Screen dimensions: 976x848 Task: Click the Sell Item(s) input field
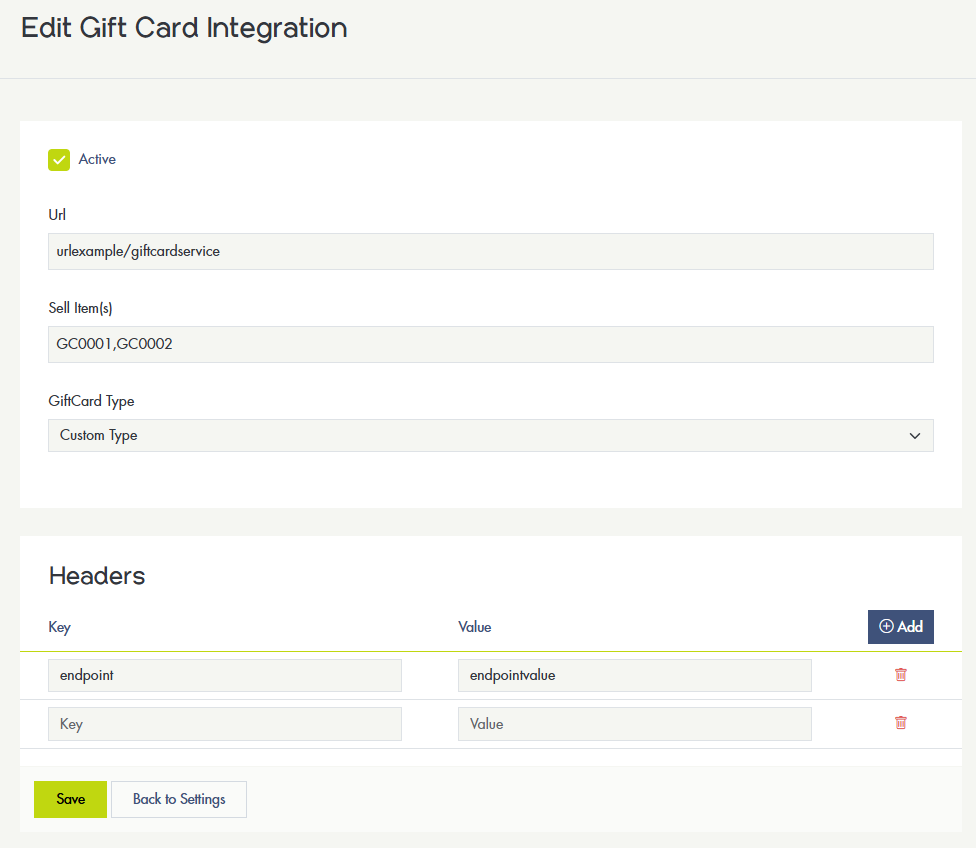pyautogui.click(x=490, y=344)
